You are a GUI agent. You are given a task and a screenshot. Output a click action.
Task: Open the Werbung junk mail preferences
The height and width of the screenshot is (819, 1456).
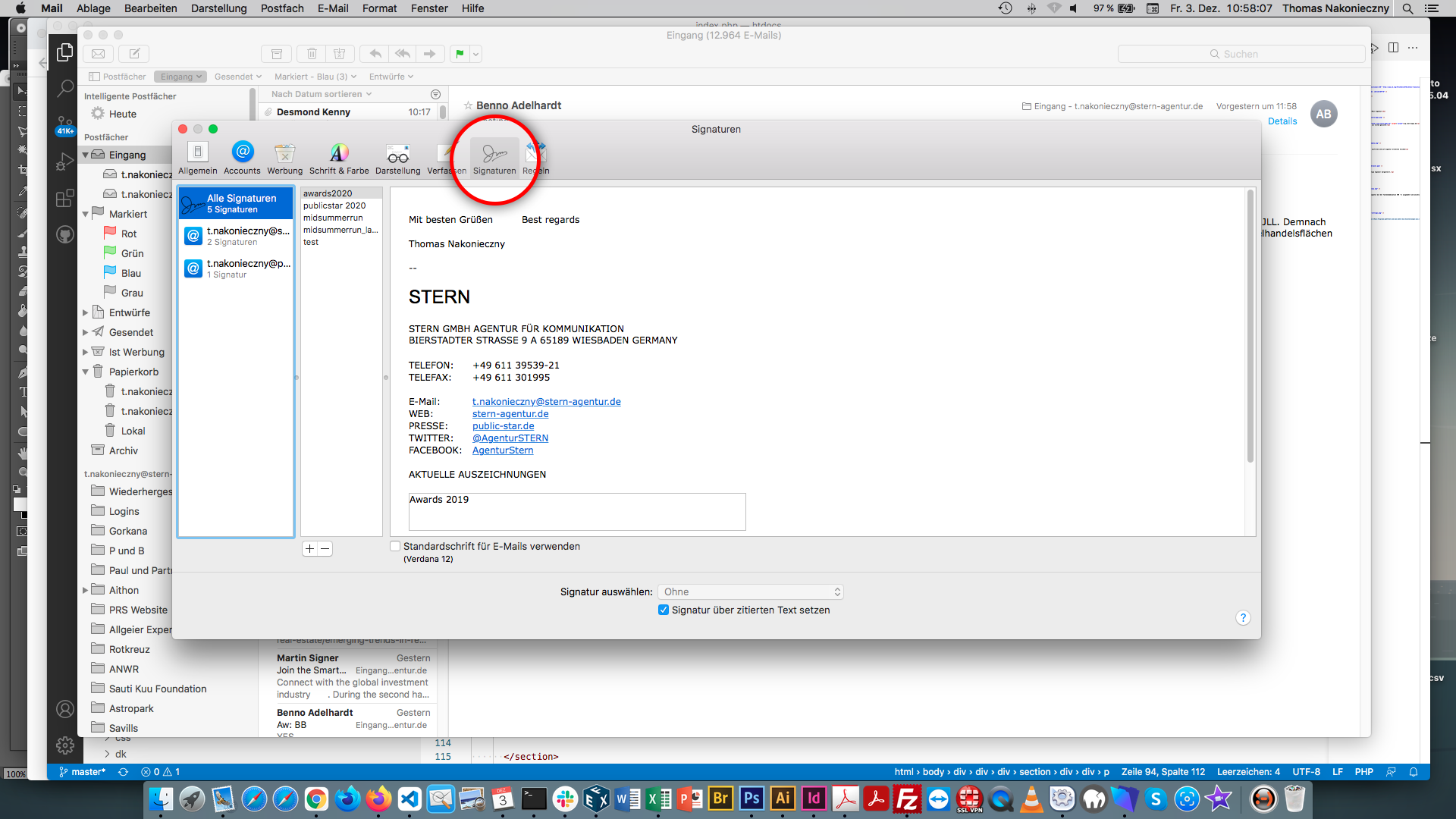284,158
